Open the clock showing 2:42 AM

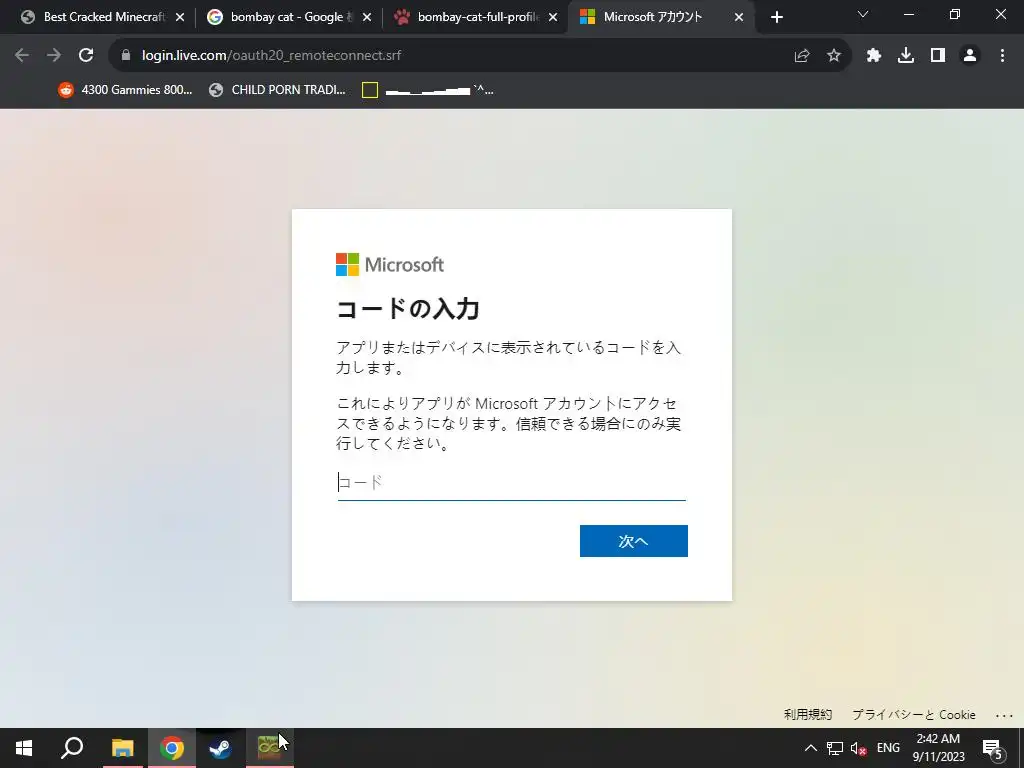(938, 748)
